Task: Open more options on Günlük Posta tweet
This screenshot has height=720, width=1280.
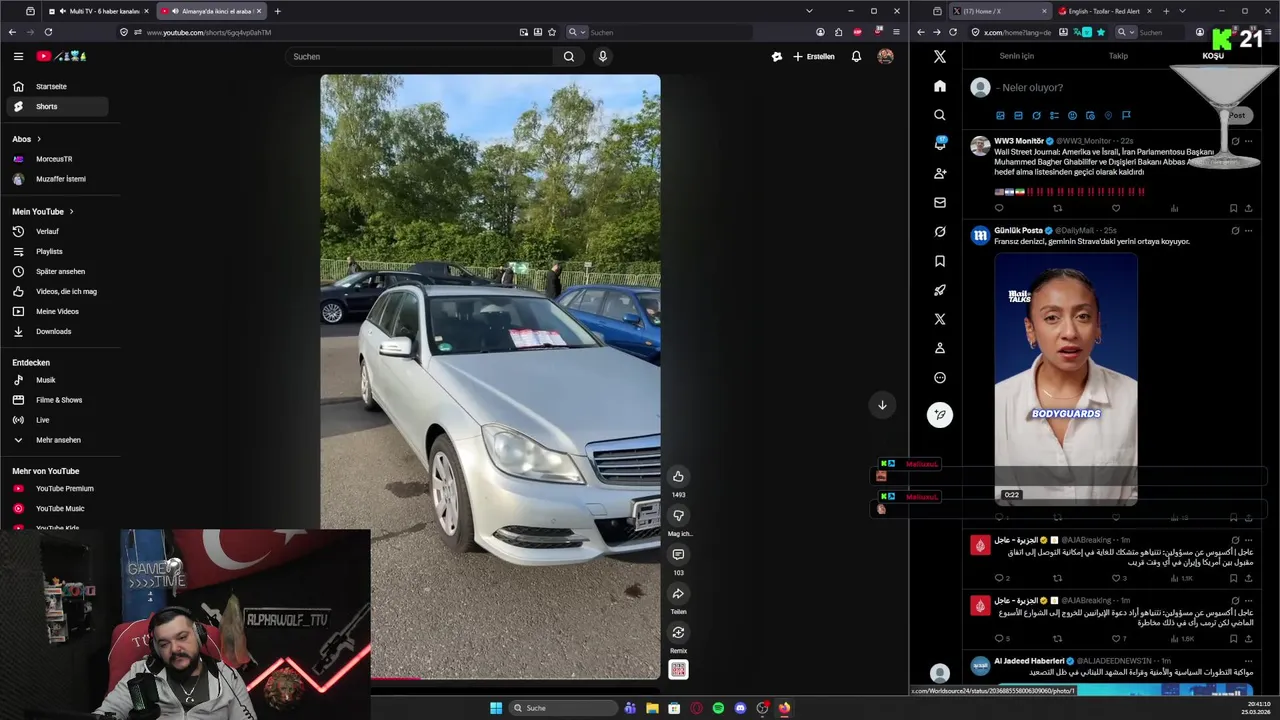Action: point(1248,231)
